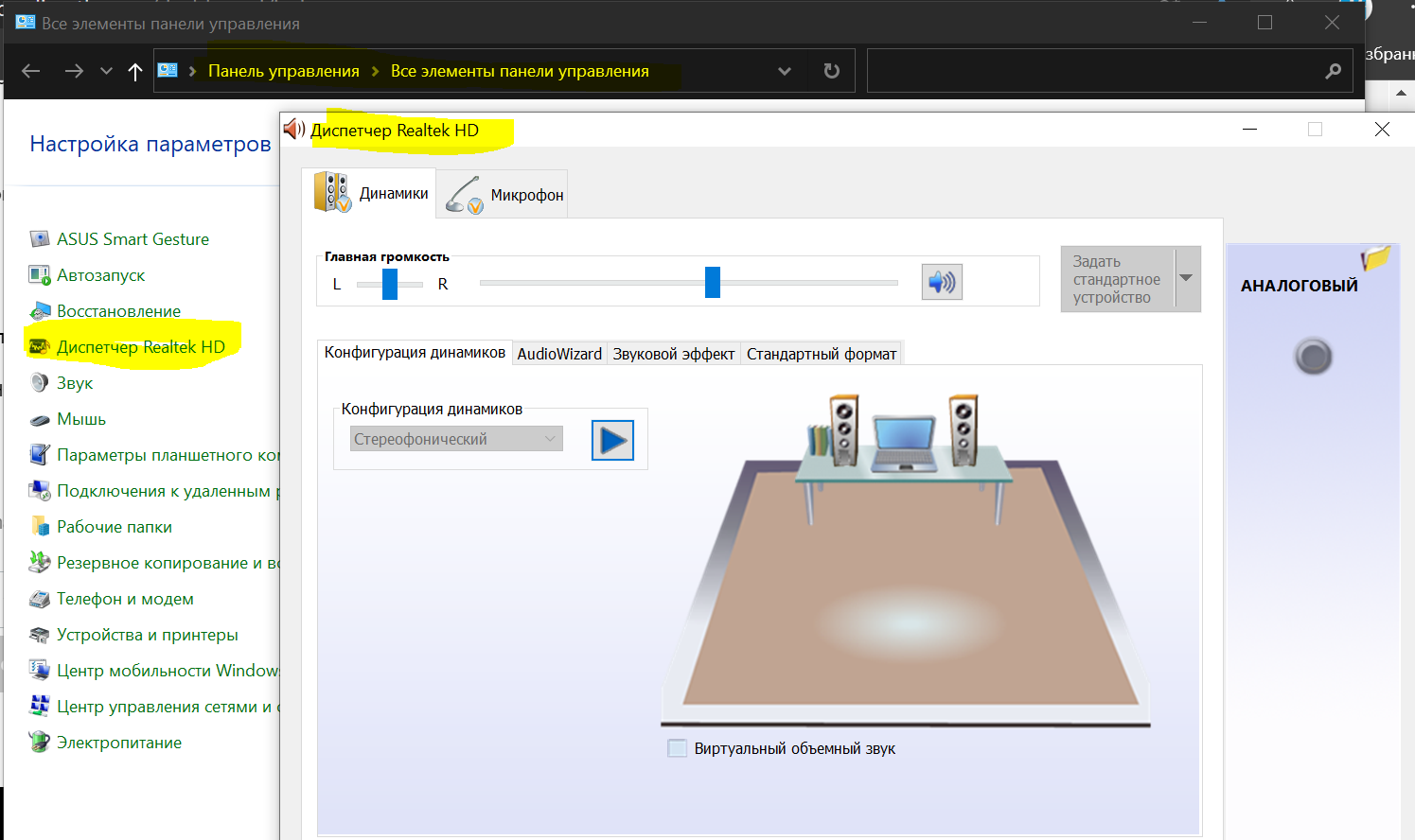Click the Восстановление icon

[x=39, y=311]
